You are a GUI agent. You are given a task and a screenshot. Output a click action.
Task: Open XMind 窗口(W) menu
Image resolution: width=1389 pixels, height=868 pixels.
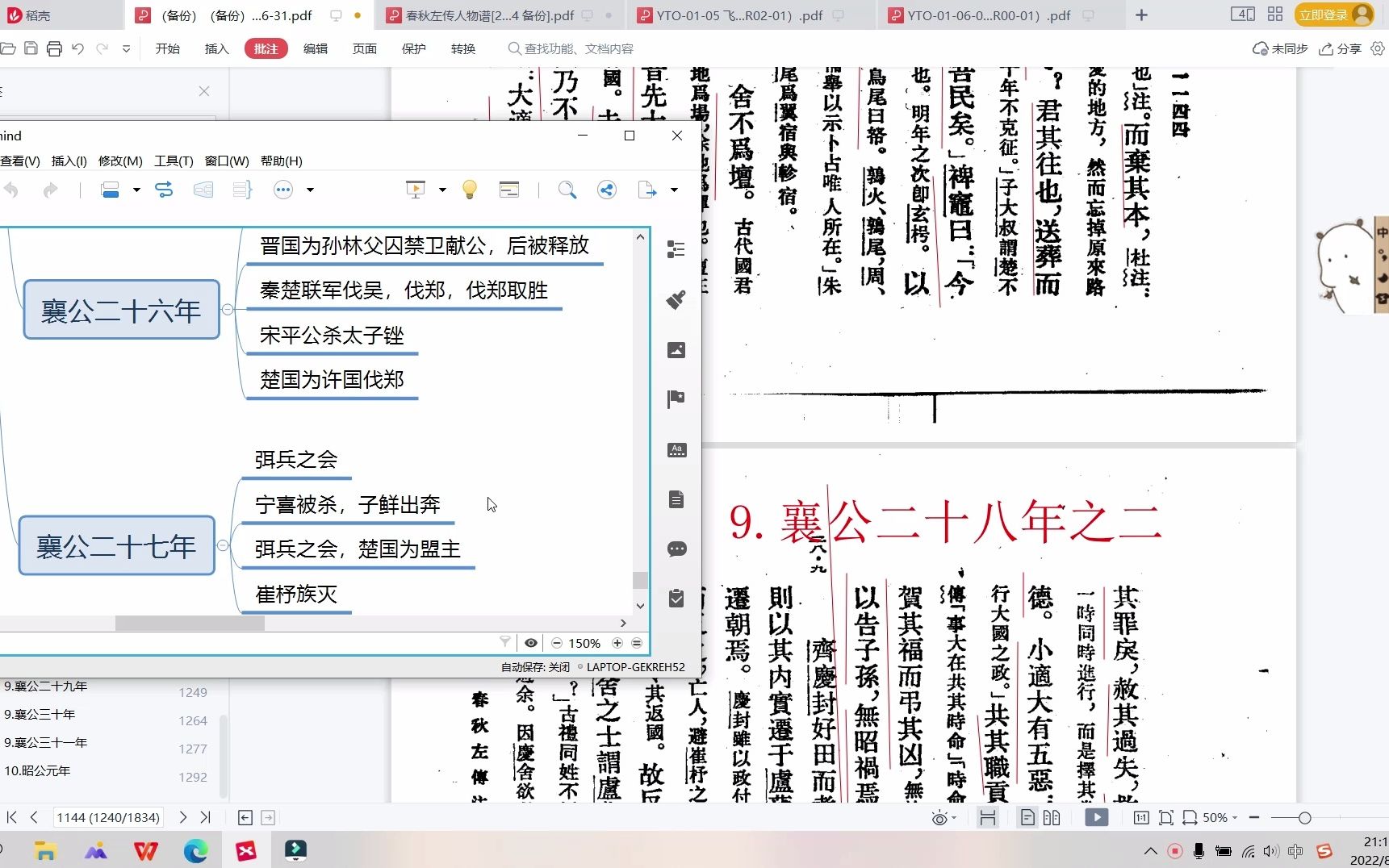coord(227,161)
